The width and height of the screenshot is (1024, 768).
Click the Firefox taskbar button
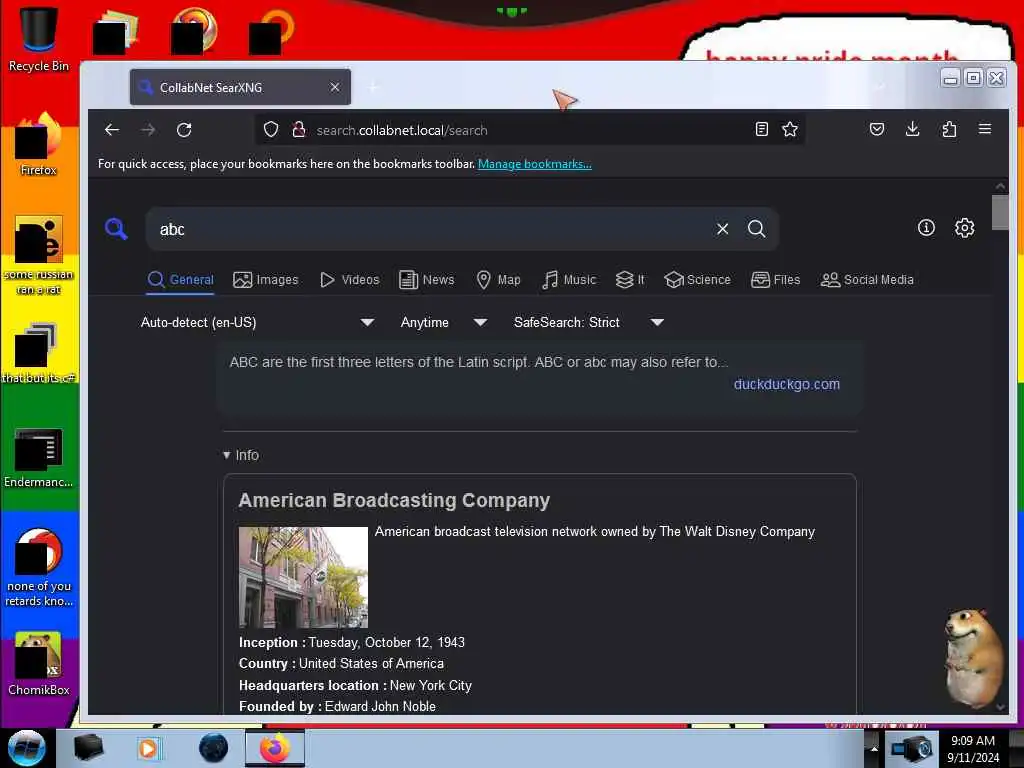(x=275, y=748)
